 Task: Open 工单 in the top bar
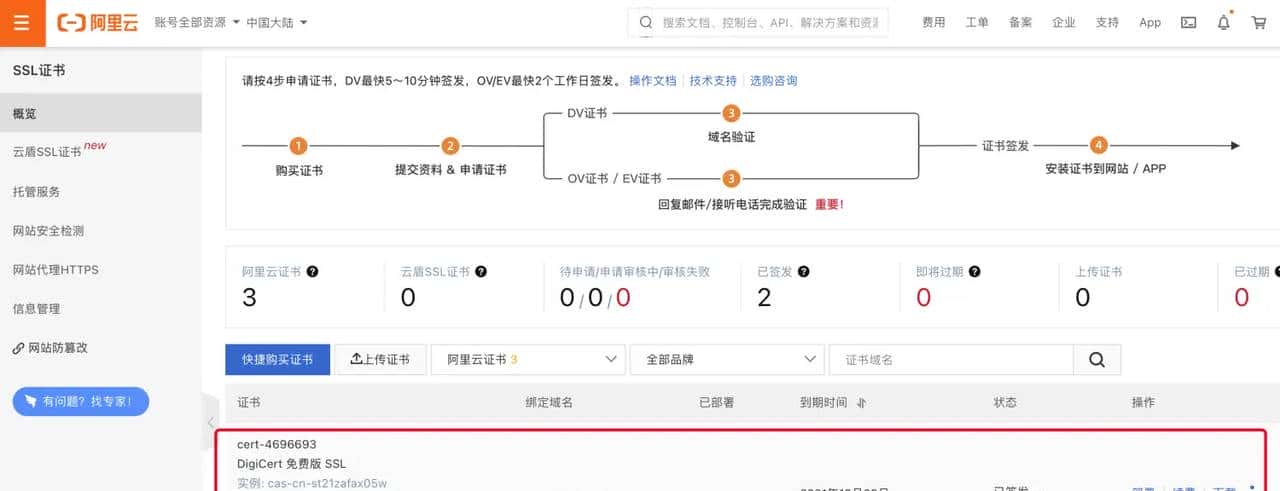[977, 22]
